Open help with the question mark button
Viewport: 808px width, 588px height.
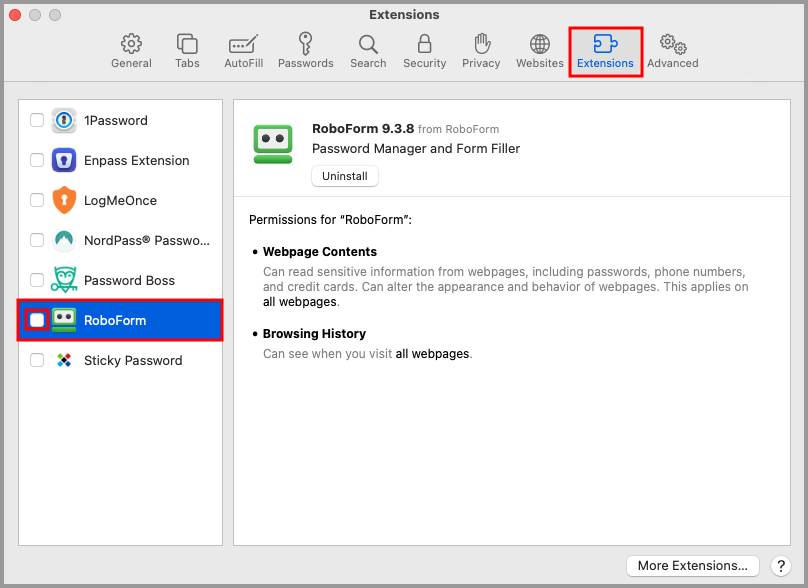pyautogui.click(x=781, y=565)
